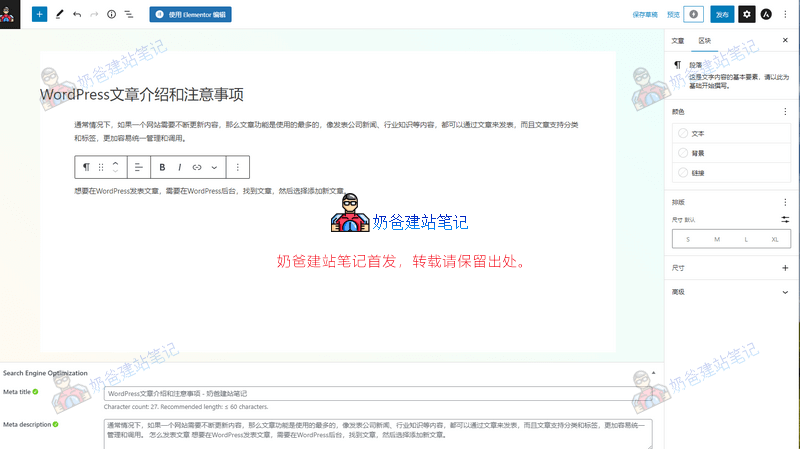This screenshot has width=800, height=449.
Task: Open document details info icon
Action: (111, 14)
